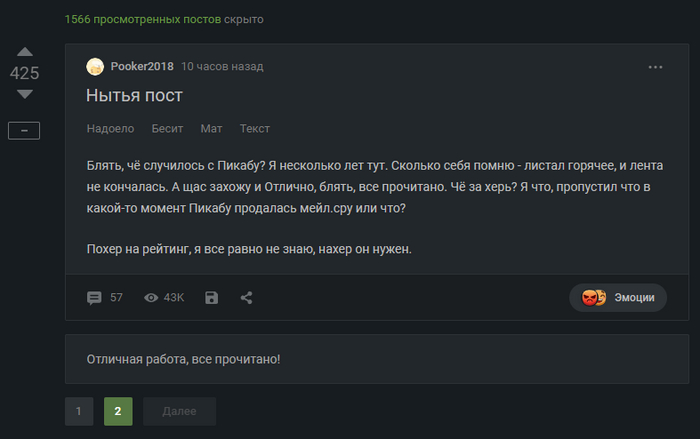Select the "Бесит" tag
700x439 pixels.
(x=167, y=129)
